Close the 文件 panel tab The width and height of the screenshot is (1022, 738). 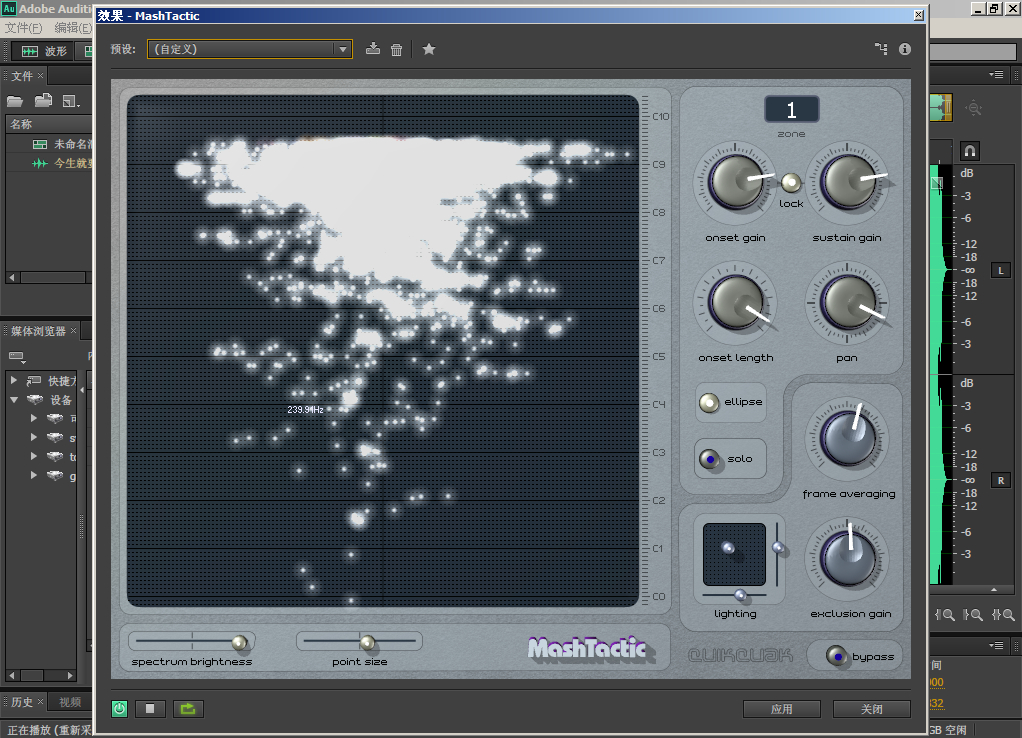tap(40, 76)
